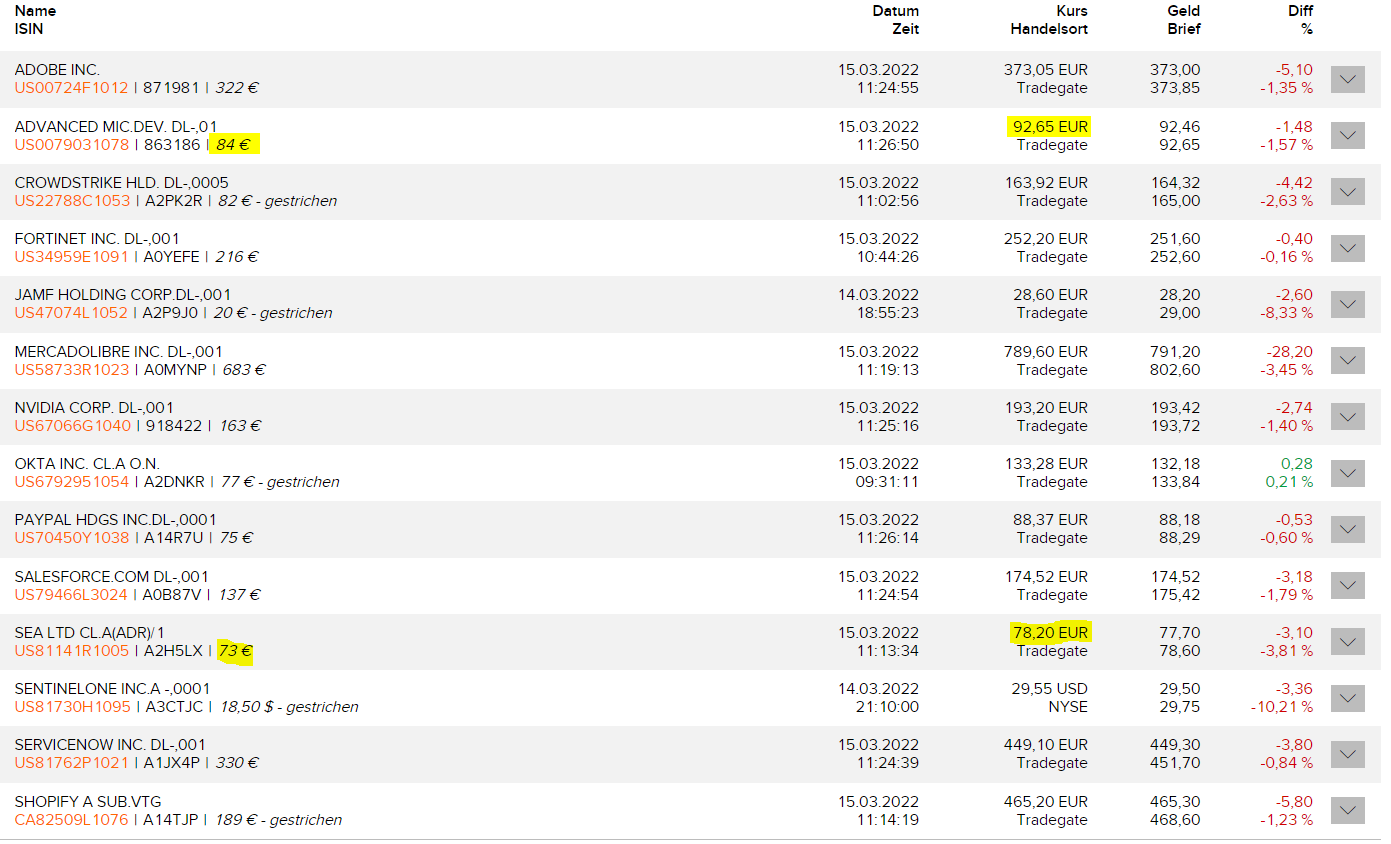Open the CrowdStrike row dropdown arrow
Screen dimensions: 1391x844
click(1347, 191)
